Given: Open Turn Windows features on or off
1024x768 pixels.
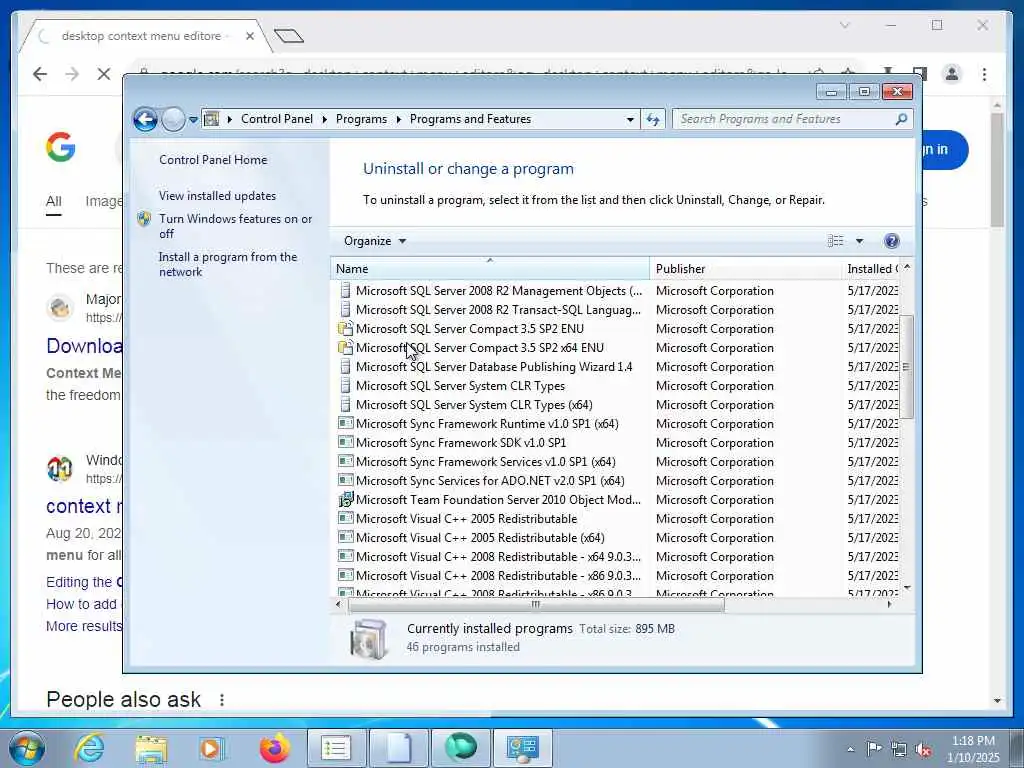Looking at the screenshot, I should point(235,226).
